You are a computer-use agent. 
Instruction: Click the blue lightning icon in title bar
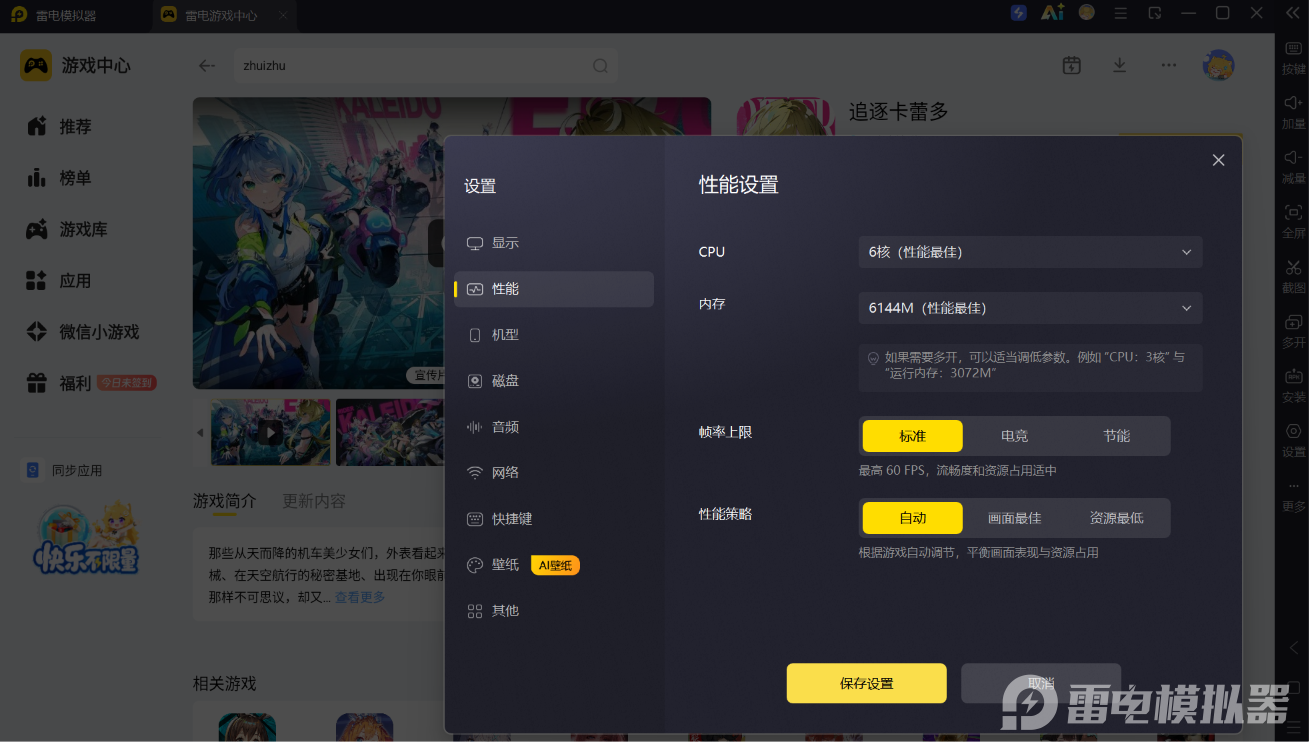(1019, 13)
